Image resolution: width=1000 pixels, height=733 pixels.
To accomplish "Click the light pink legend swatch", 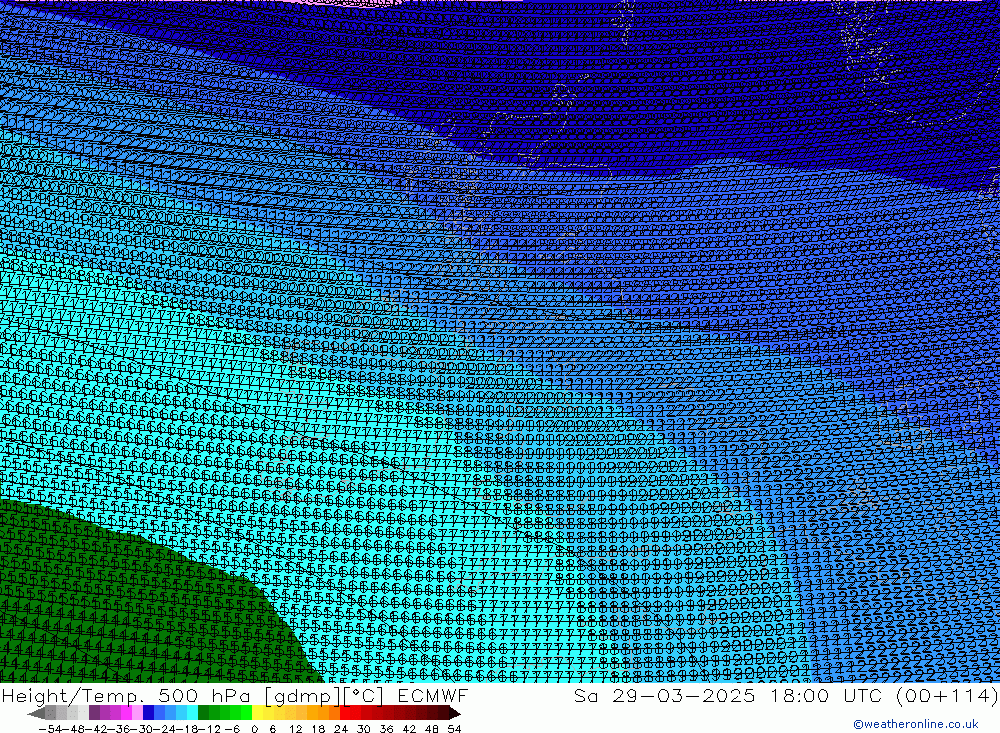I will (137, 713).
